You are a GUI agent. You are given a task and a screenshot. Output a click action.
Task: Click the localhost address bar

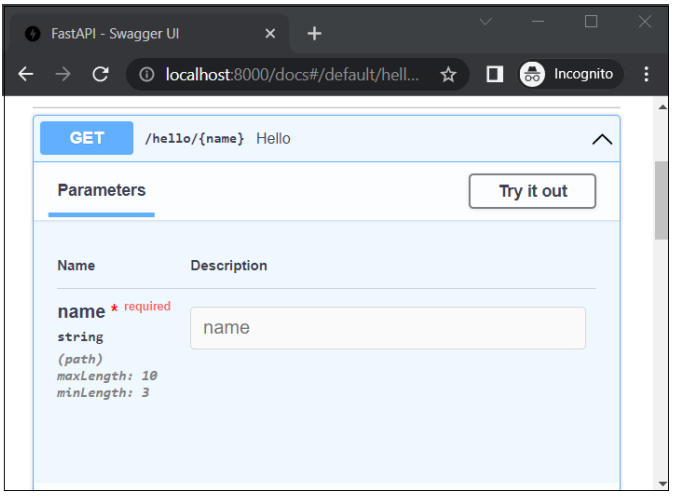[x=290, y=74]
